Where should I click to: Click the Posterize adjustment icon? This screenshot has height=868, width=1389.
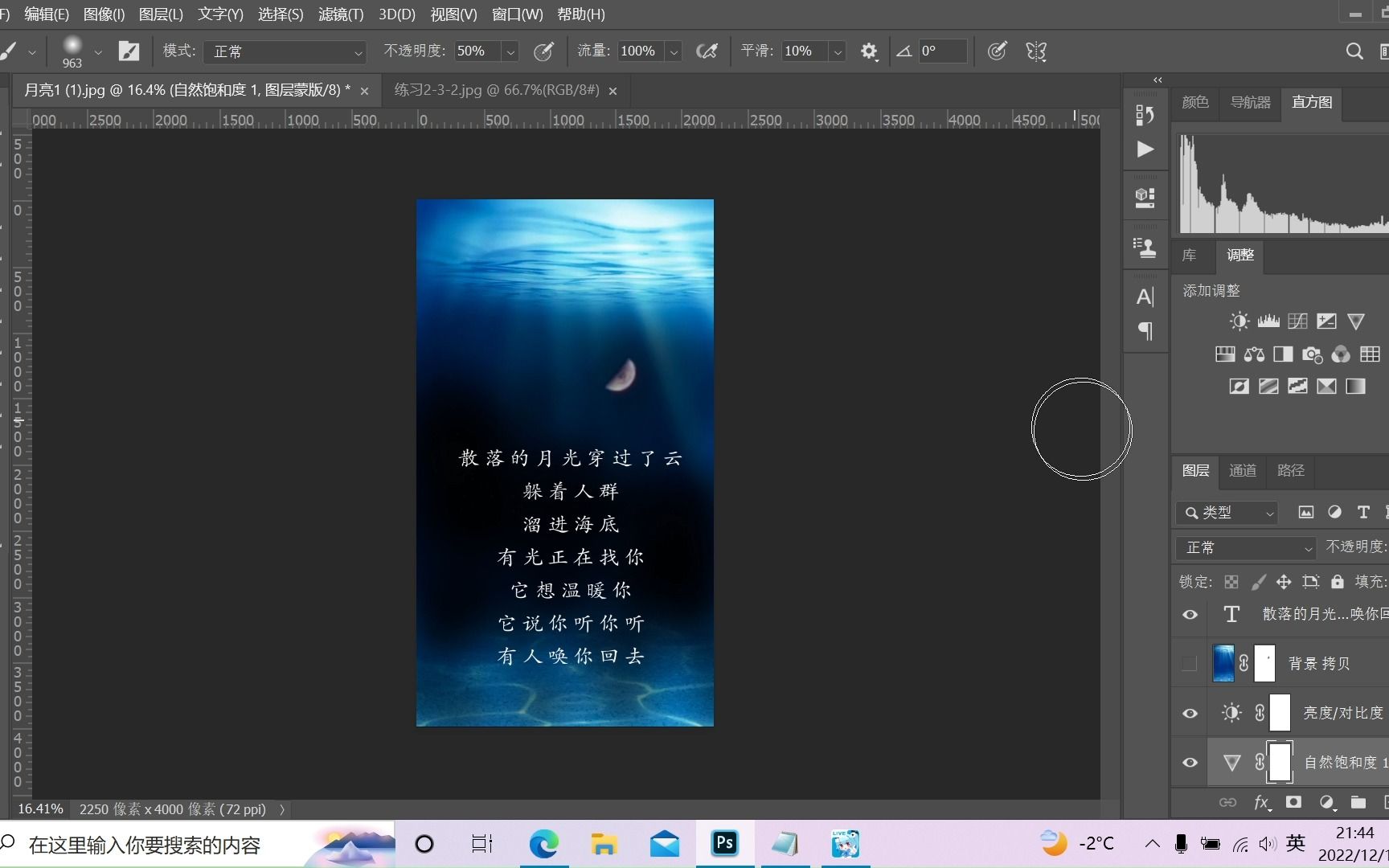pyautogui.click(x=1268, y=387)
